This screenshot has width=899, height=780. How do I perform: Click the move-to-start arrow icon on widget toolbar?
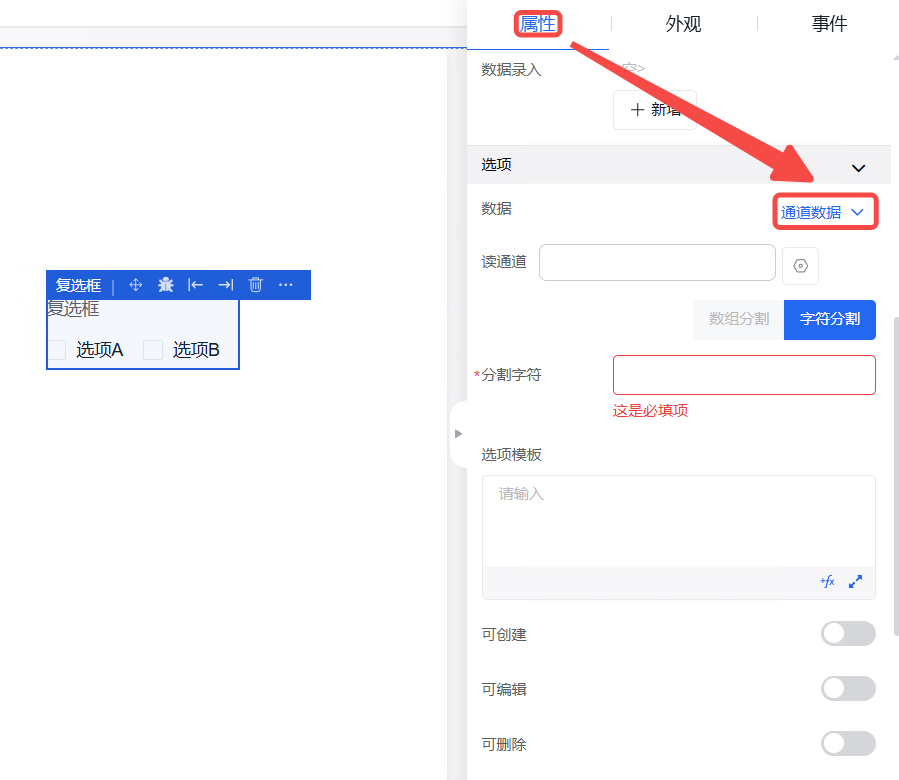pyautogui.click(x=196, y=285)
